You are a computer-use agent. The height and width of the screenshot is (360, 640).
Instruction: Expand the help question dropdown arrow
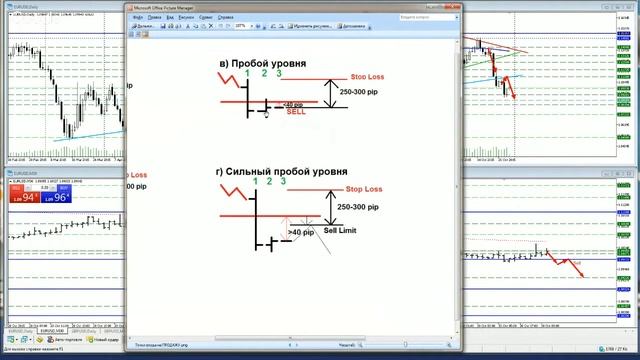point(457,18)
